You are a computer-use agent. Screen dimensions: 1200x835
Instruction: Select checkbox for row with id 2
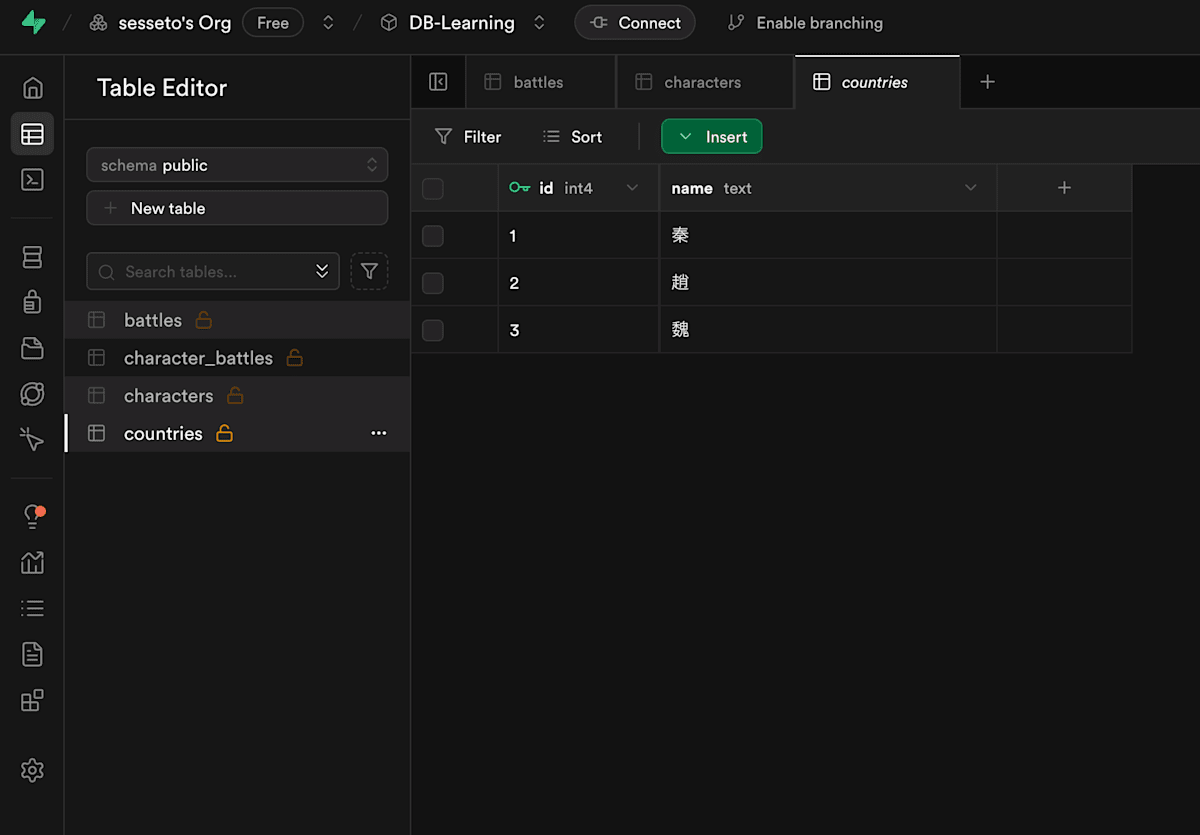(x=433, y=283)
